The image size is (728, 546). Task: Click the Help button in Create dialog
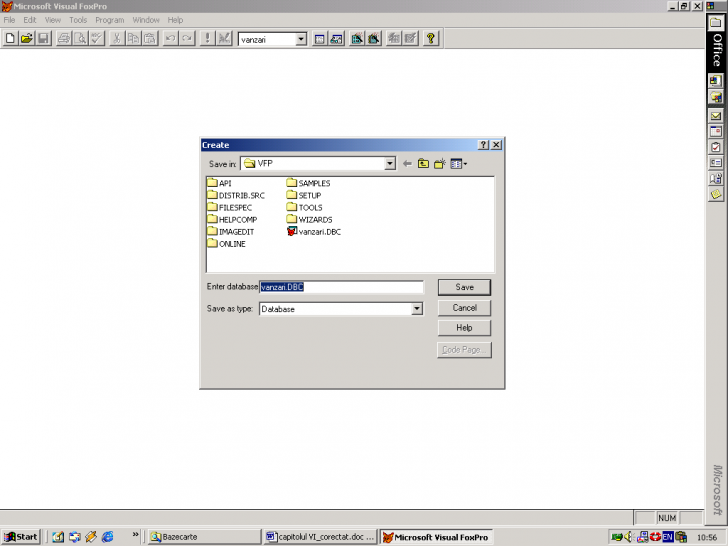[464, 328]
